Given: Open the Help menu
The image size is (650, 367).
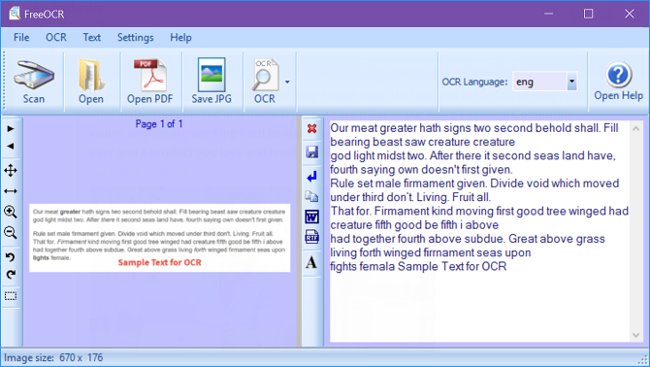Looking at the screenshot, I should coord(181,37).
